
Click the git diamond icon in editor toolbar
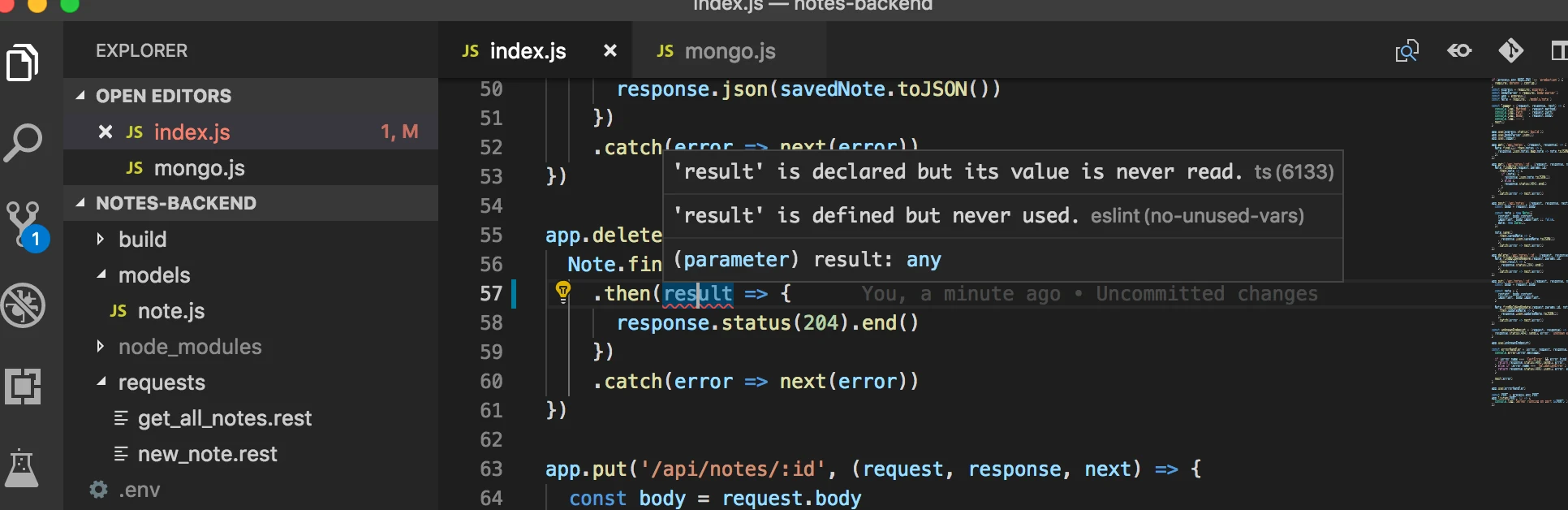coord(1510,50)
